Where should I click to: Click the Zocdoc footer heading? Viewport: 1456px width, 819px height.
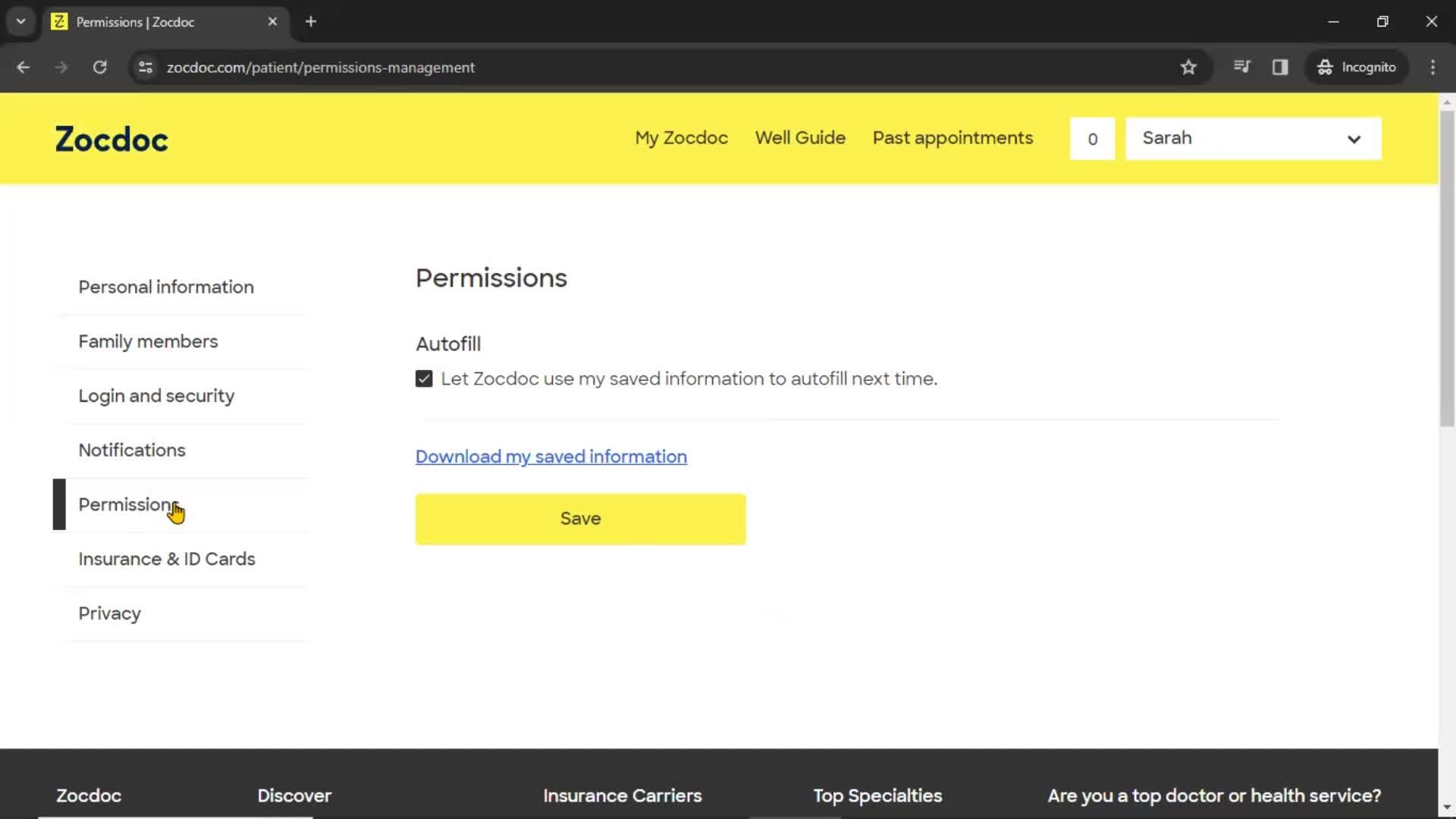[89, 796]
